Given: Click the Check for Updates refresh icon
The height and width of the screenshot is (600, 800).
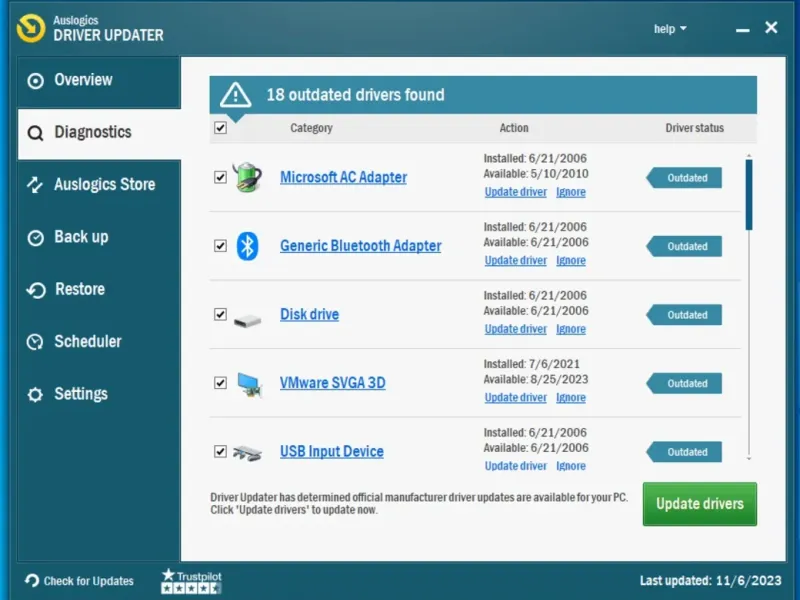Looking at the screenshot, I should tap(32, 581).
